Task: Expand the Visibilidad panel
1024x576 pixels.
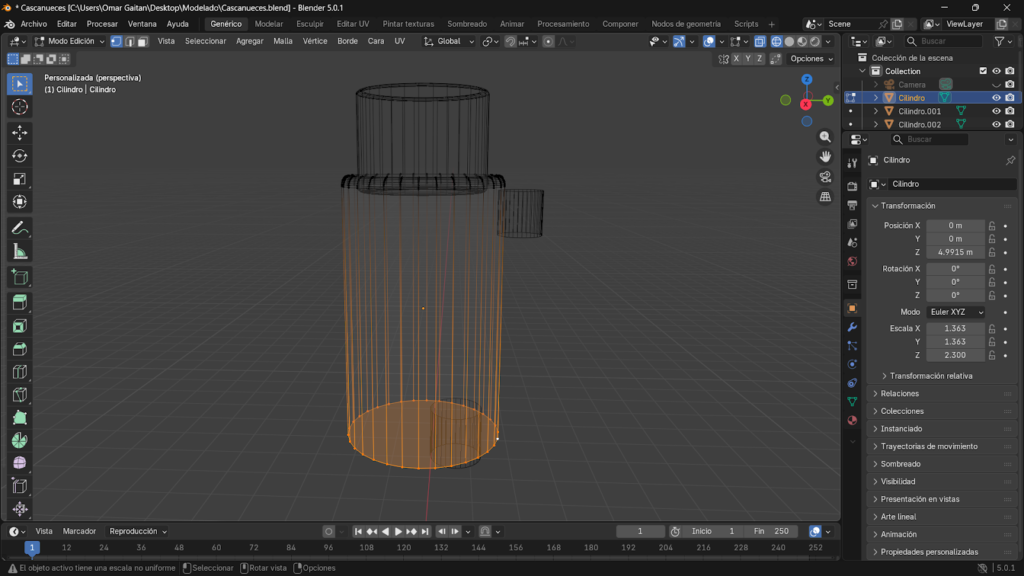Action: 900,482
